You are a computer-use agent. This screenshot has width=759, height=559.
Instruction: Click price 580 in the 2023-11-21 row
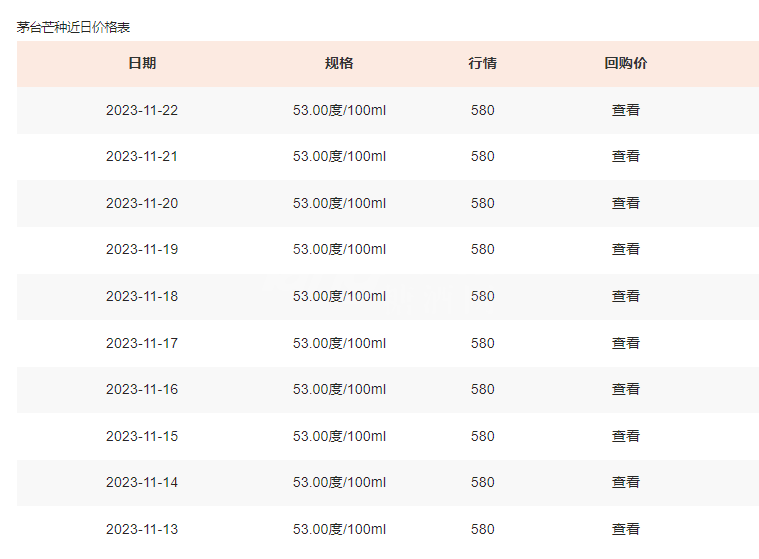click(x=483, y=156)
